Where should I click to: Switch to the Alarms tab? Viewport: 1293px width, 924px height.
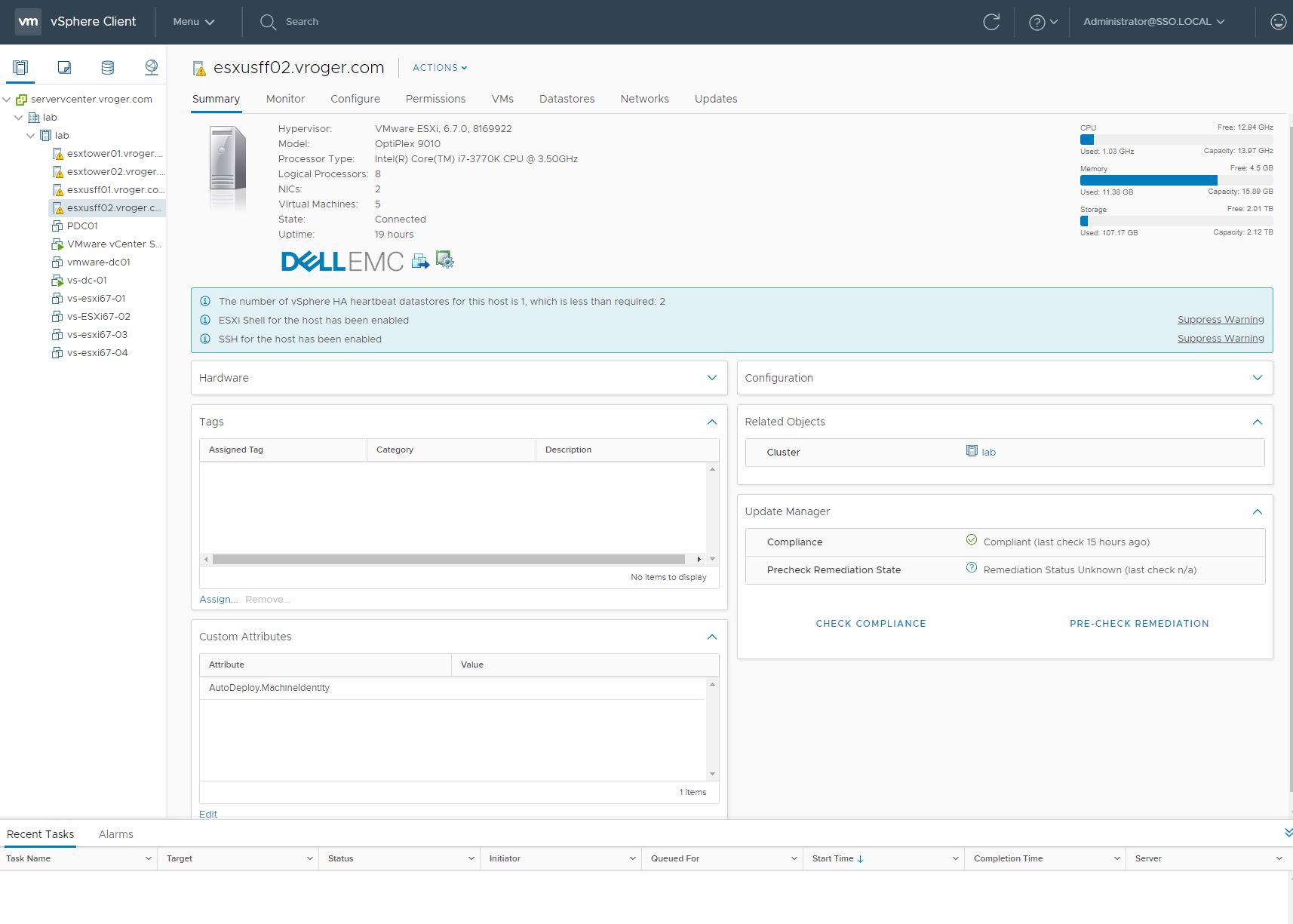point(115,834)
